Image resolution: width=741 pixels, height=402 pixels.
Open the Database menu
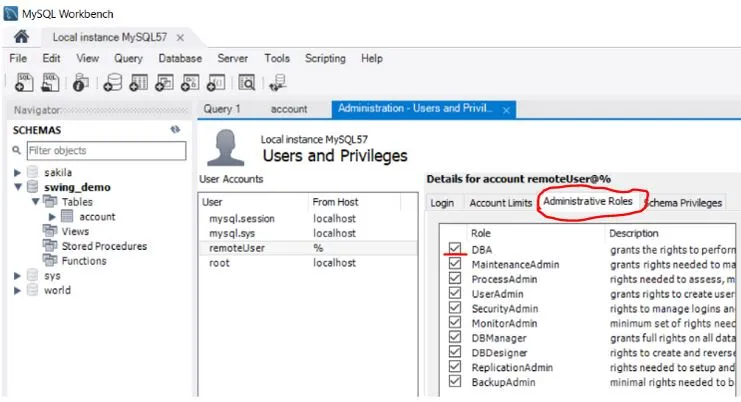[x=180, y=58]
